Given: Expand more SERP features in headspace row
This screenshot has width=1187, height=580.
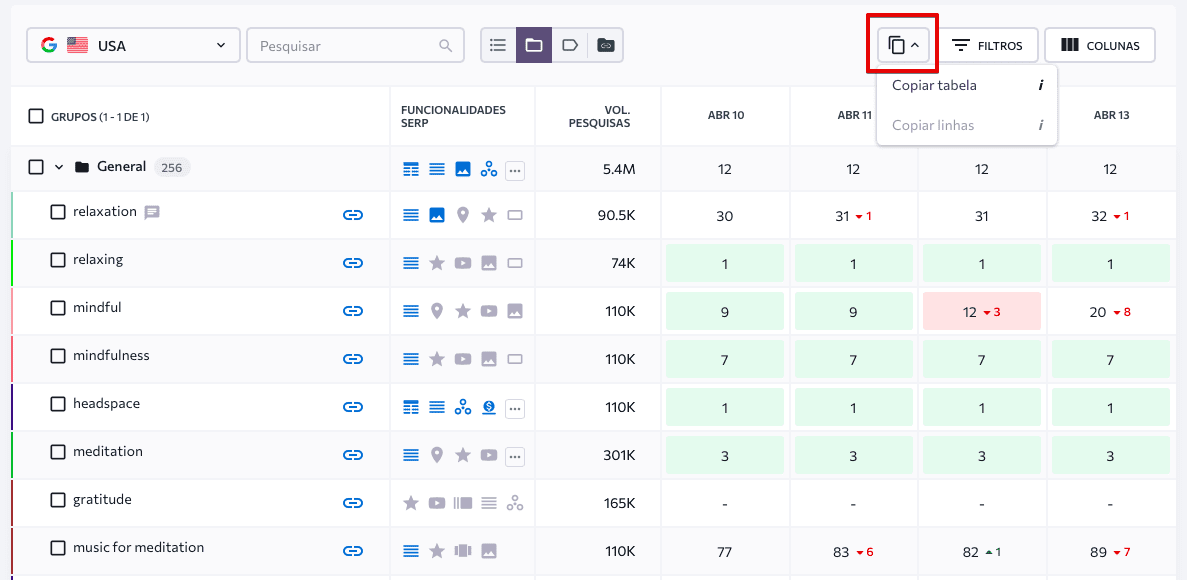Looking at the screenshot, I should tap(515, 408).
